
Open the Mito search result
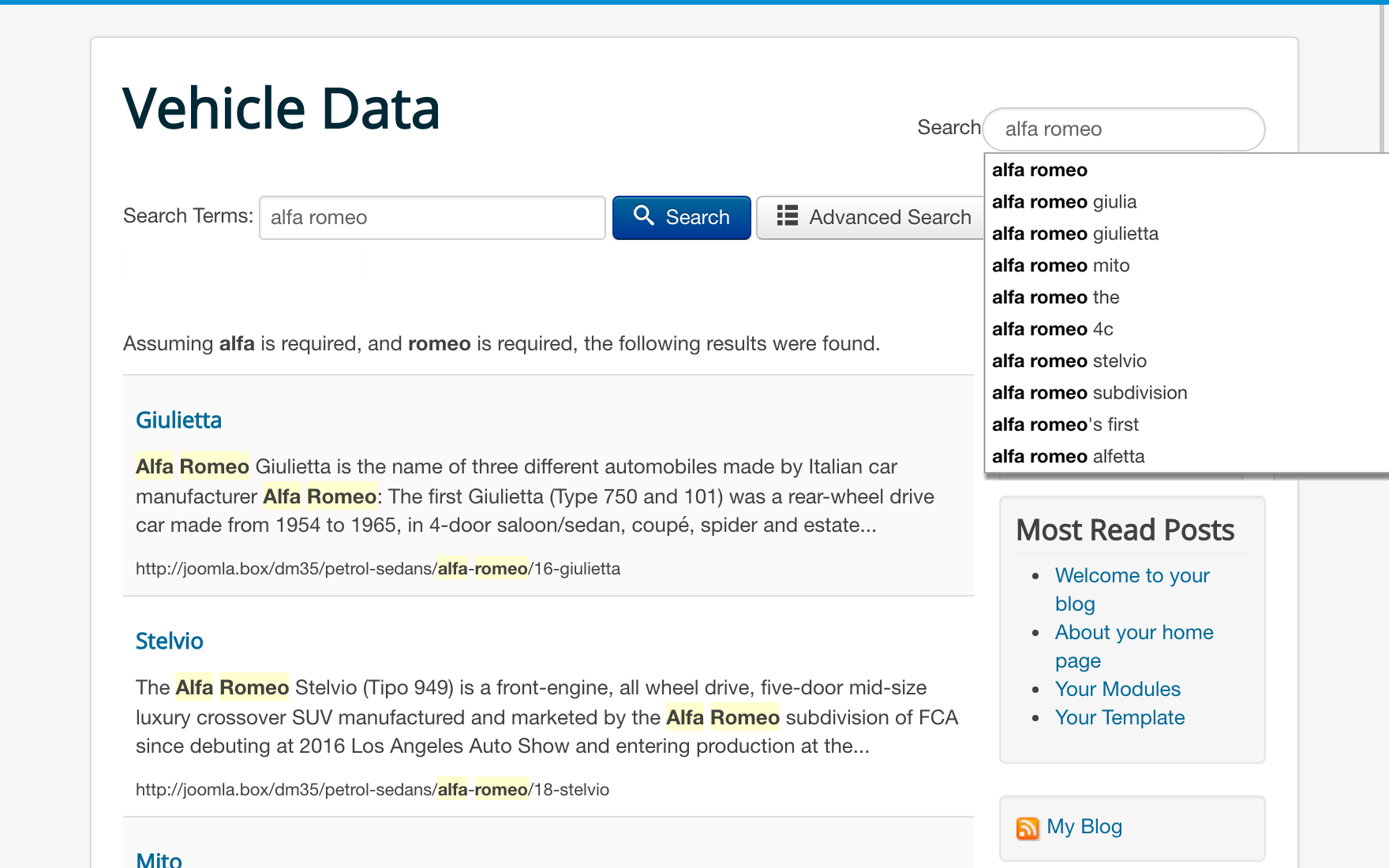pyautogui.click(x=159, y=859)
